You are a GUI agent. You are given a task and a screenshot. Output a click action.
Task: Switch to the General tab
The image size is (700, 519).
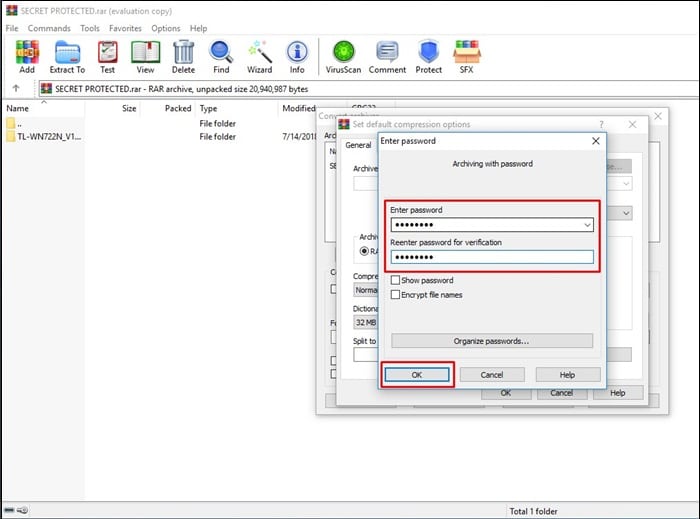[358, 145]
